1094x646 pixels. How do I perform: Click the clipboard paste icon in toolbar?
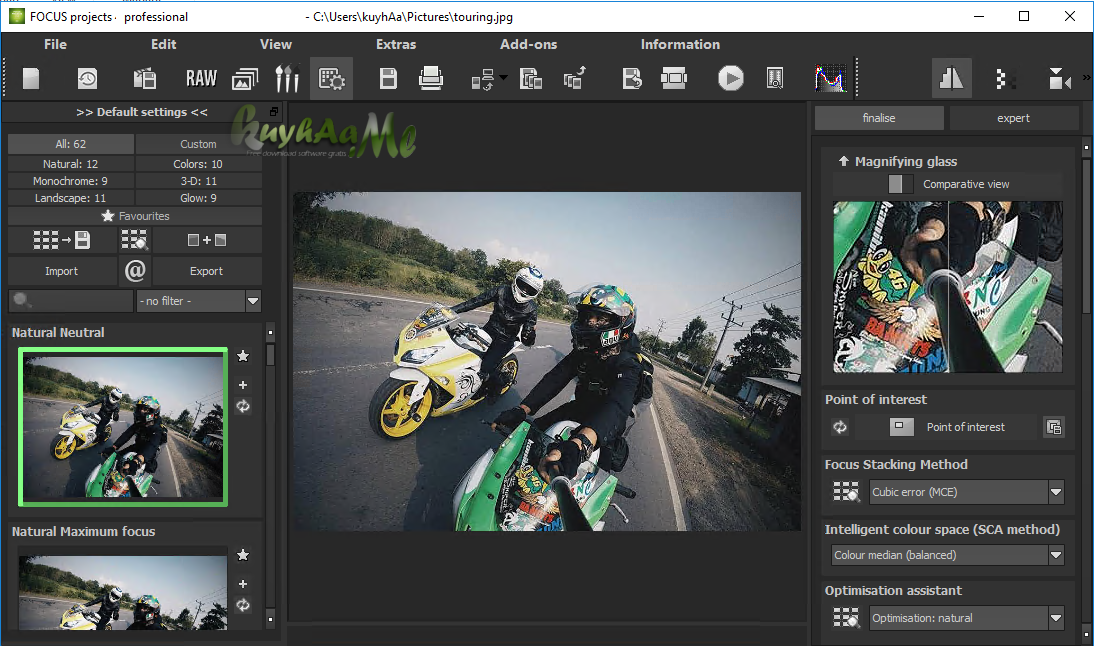[144, 78]
